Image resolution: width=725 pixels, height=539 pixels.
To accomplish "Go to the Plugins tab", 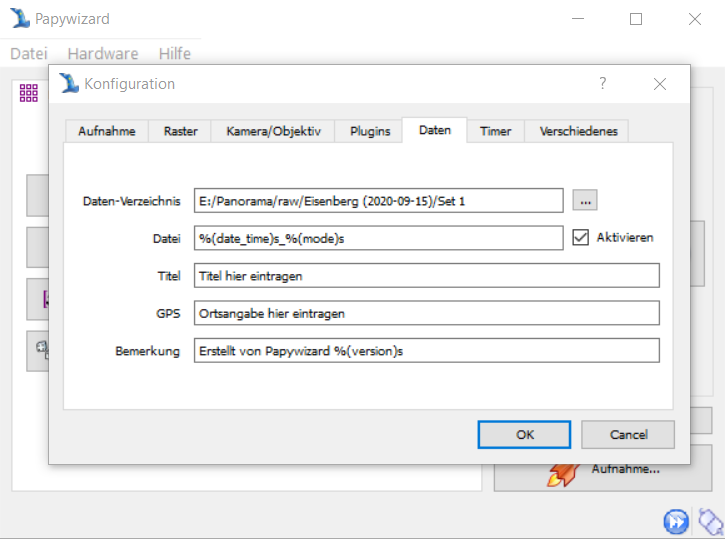I will [x=369, y=131].
